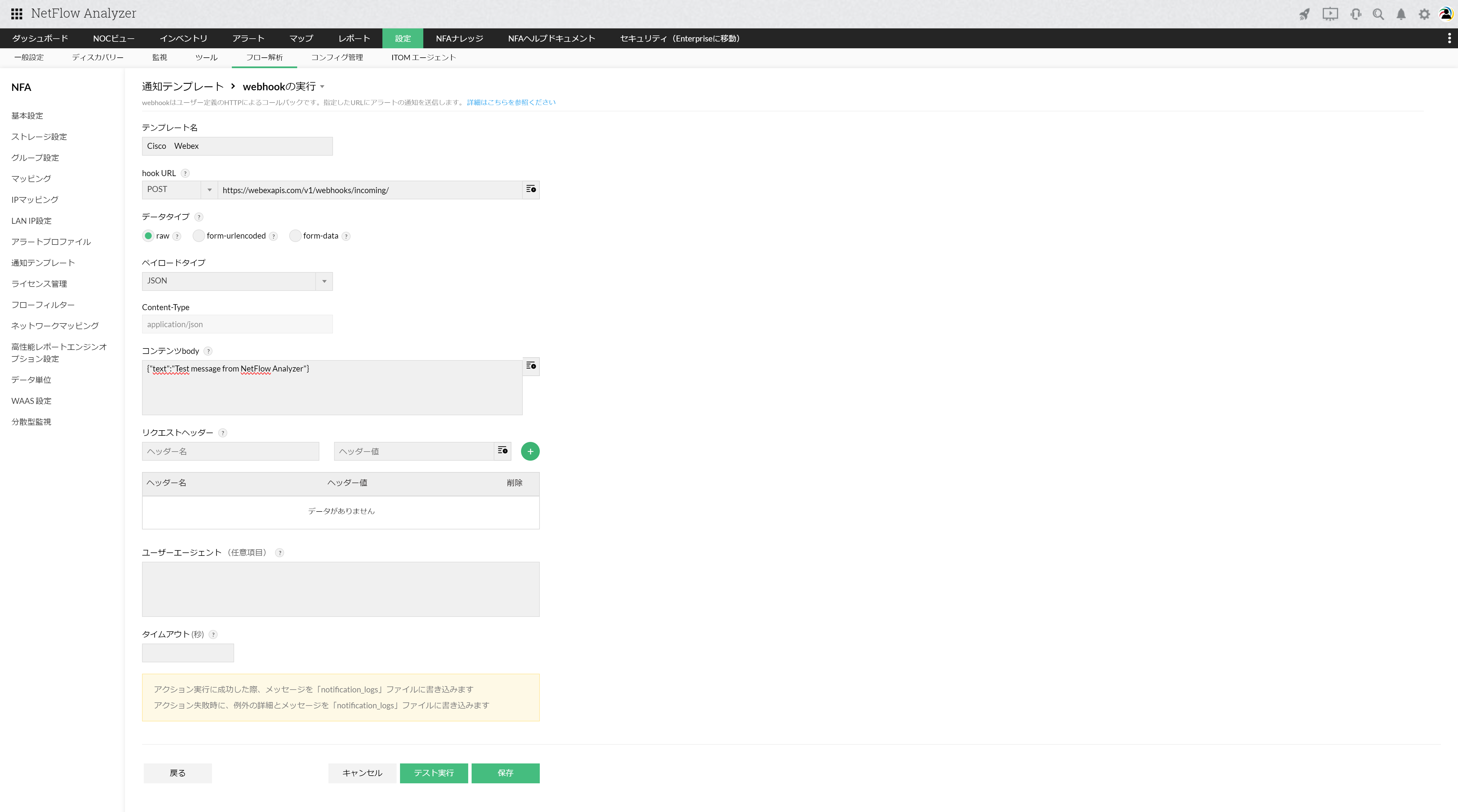The height and width of the screenshot is (812, 1458).
Task: Open the presentation screen icon
Action: (x=1330, y=14)
